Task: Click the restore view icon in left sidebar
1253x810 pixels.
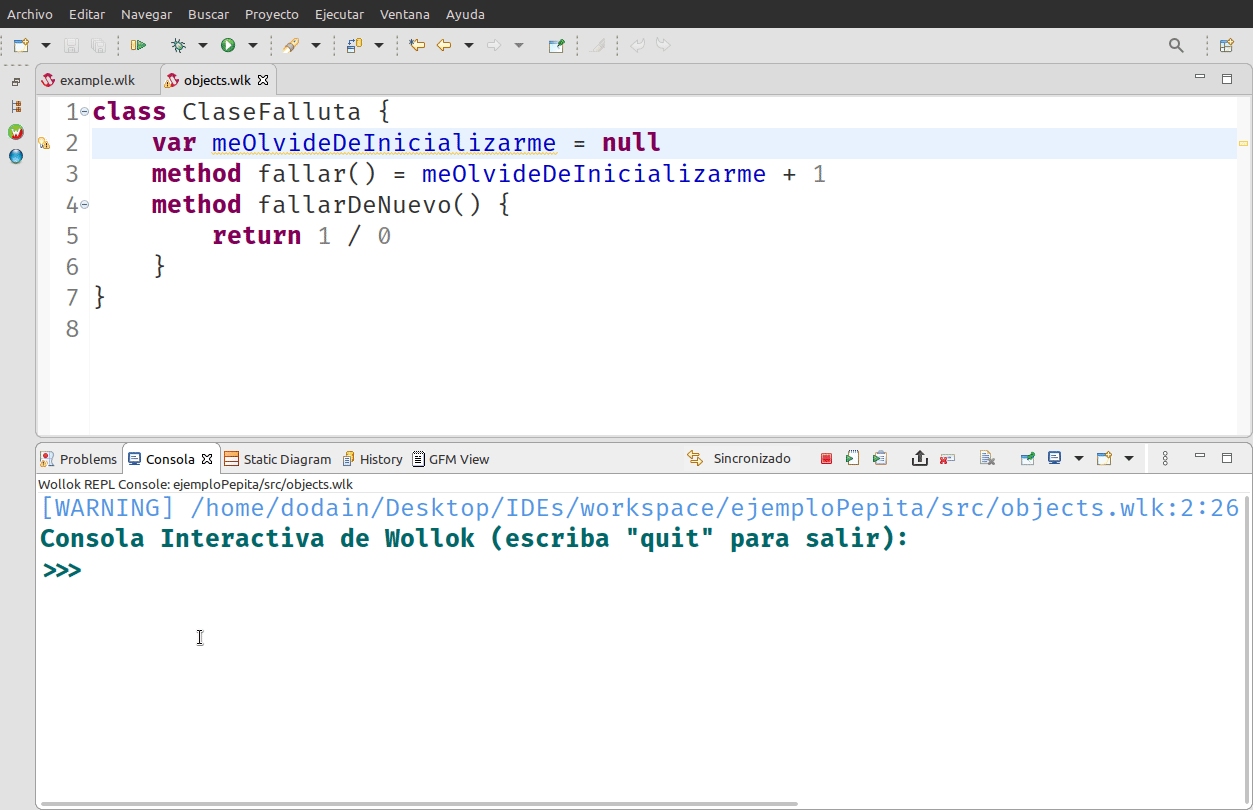Action: pyautogui.click(x=16, y=82)
